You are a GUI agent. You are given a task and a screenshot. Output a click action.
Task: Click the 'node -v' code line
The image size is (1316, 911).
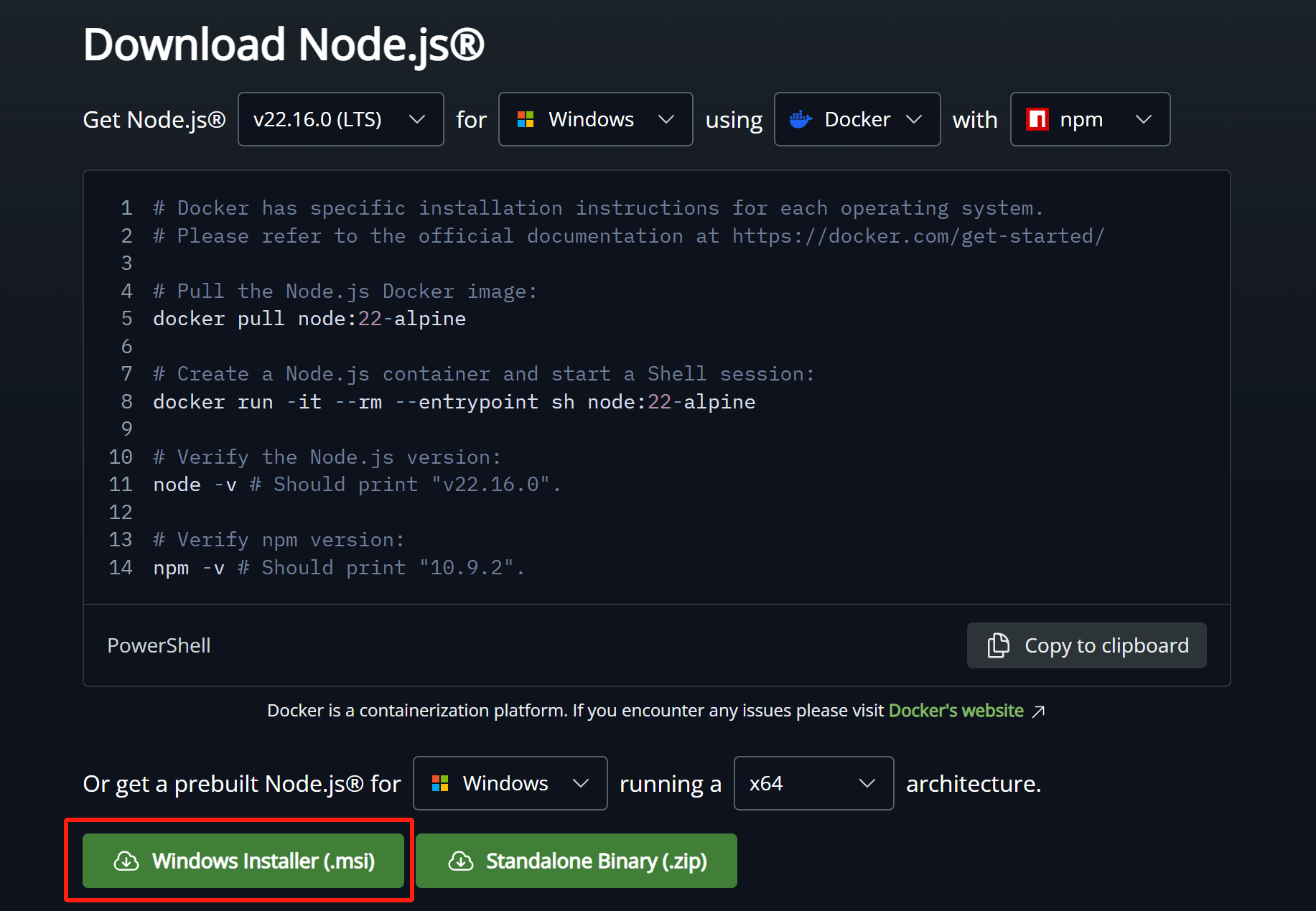click(357, 485)
